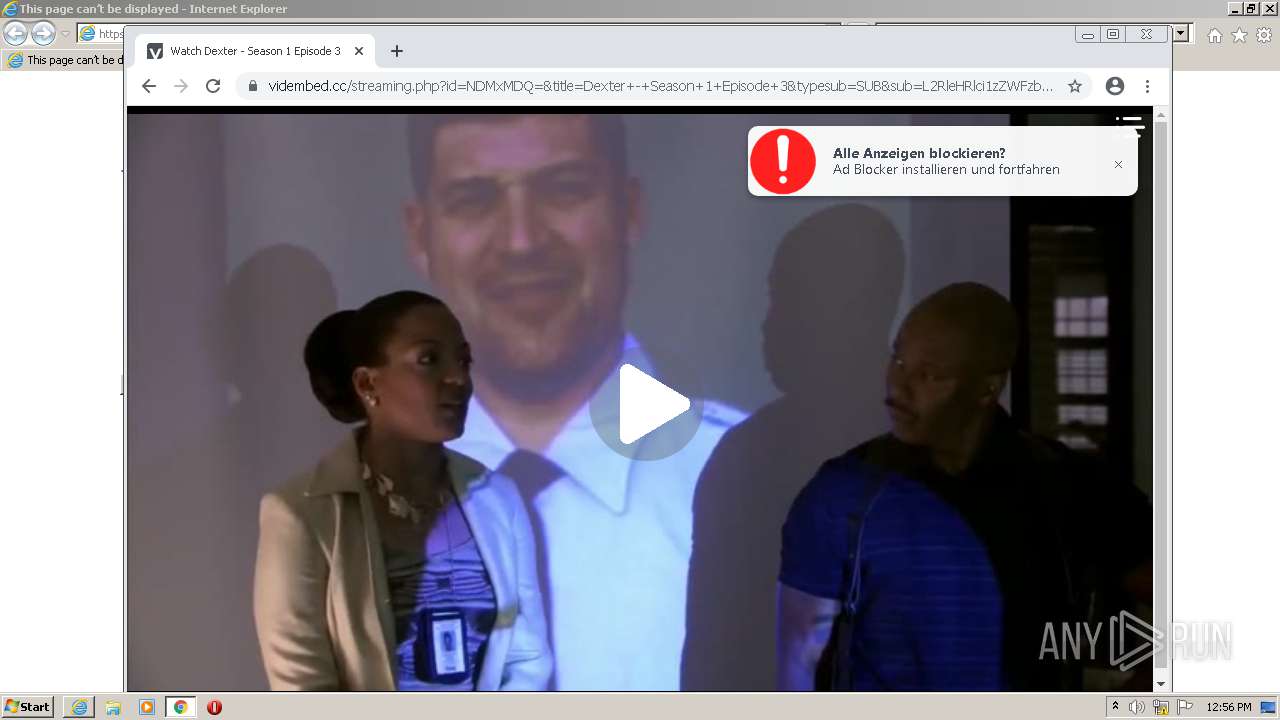1280x720 pixels.
Task: Show hidden system tray icons
Action: [1115, 707]
